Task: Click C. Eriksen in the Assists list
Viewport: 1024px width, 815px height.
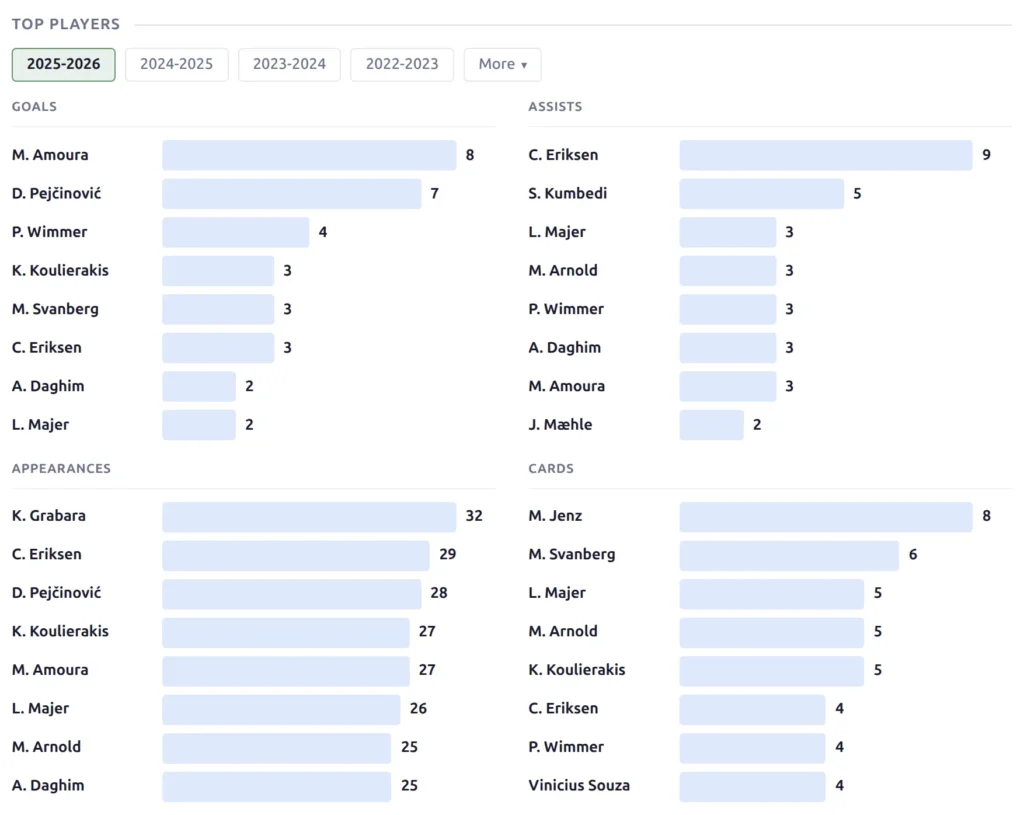Action: point(564,155)
